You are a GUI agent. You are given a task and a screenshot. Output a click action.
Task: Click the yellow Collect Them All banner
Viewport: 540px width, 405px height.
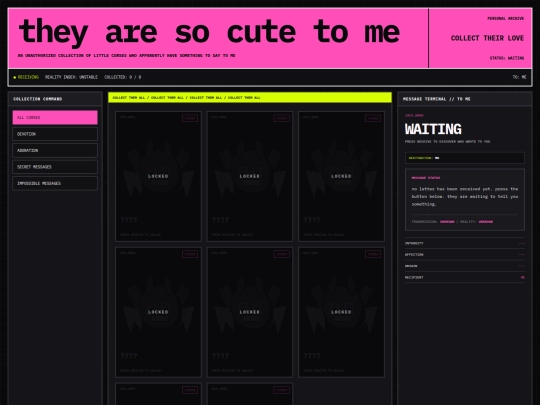pyautogui.click(x=250, y=97)
